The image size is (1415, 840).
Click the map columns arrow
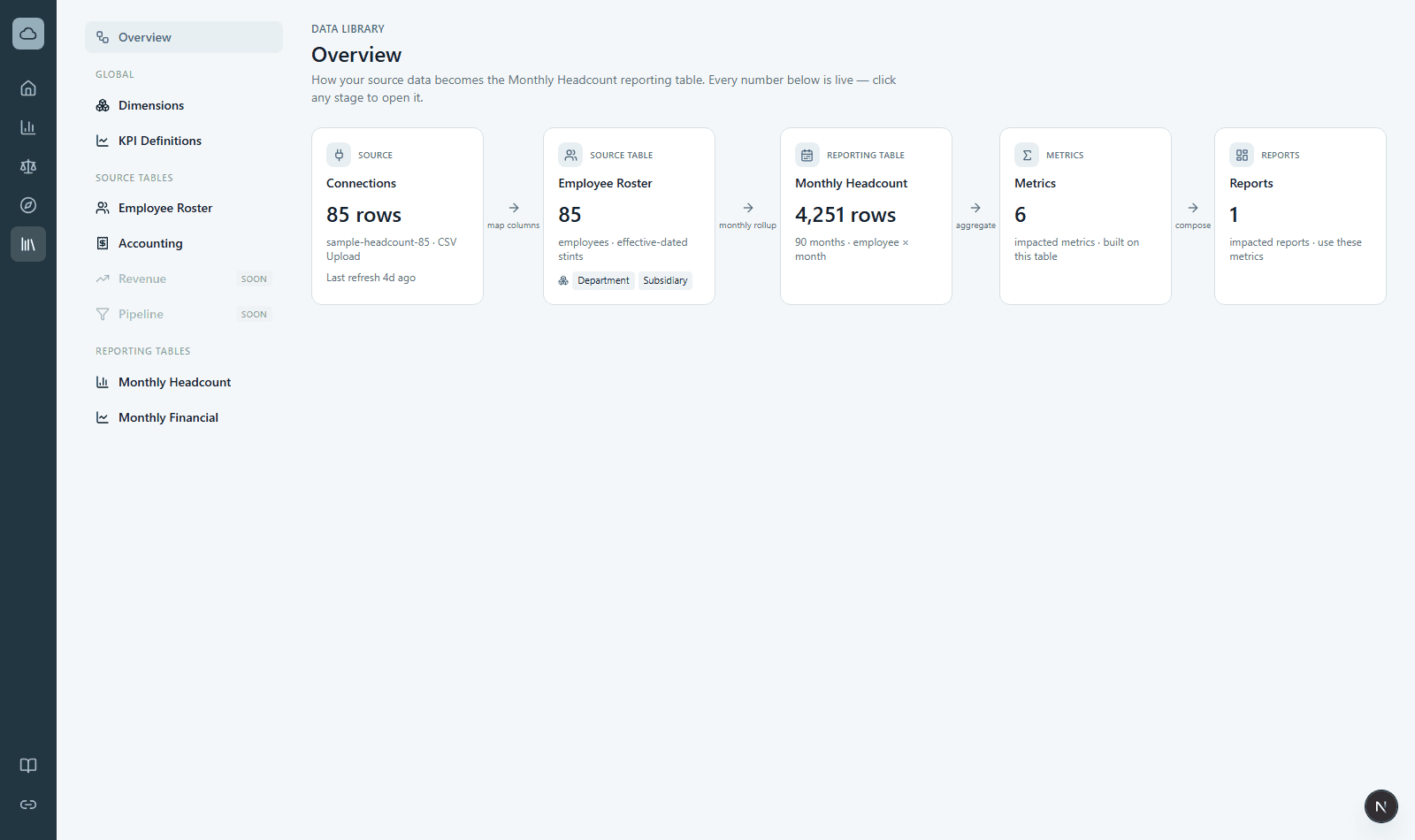pyautogui.click(x=514, y=208)
